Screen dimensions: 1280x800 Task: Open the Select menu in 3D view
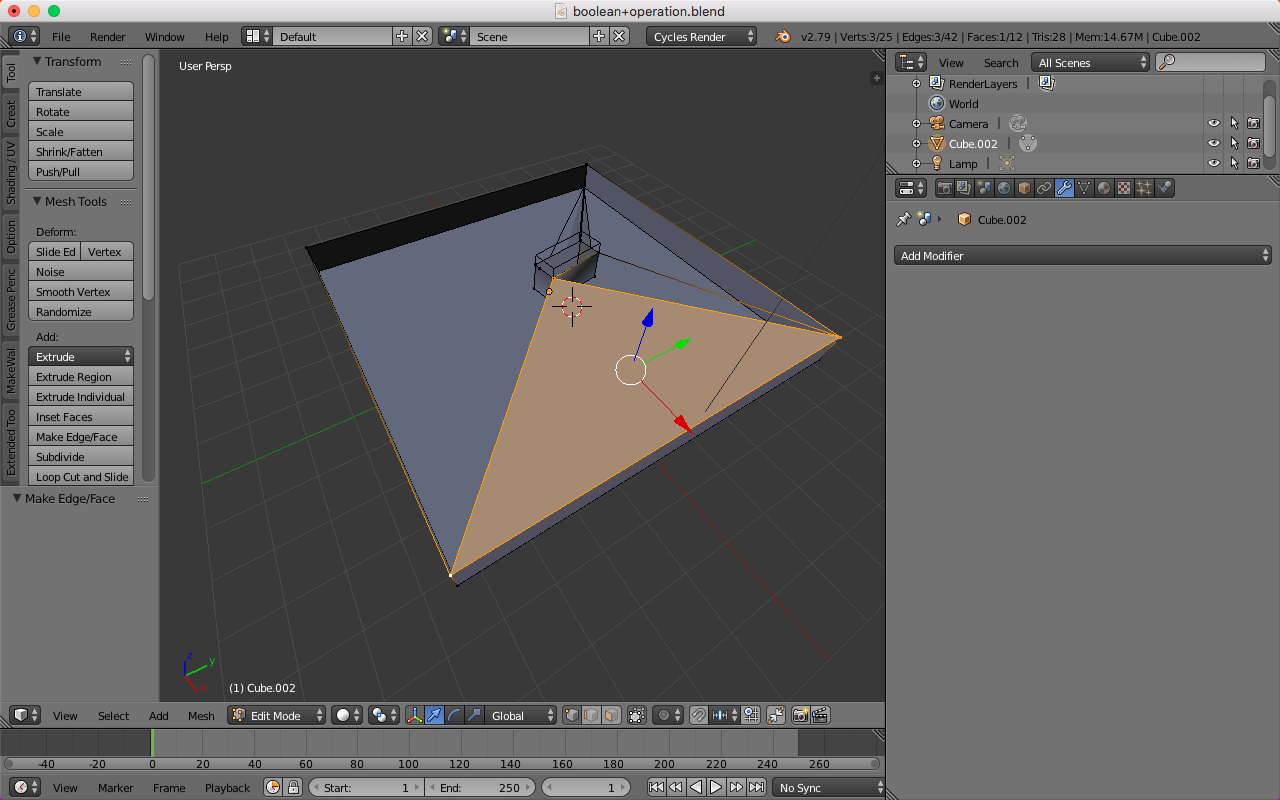click(x=113, y=715)
